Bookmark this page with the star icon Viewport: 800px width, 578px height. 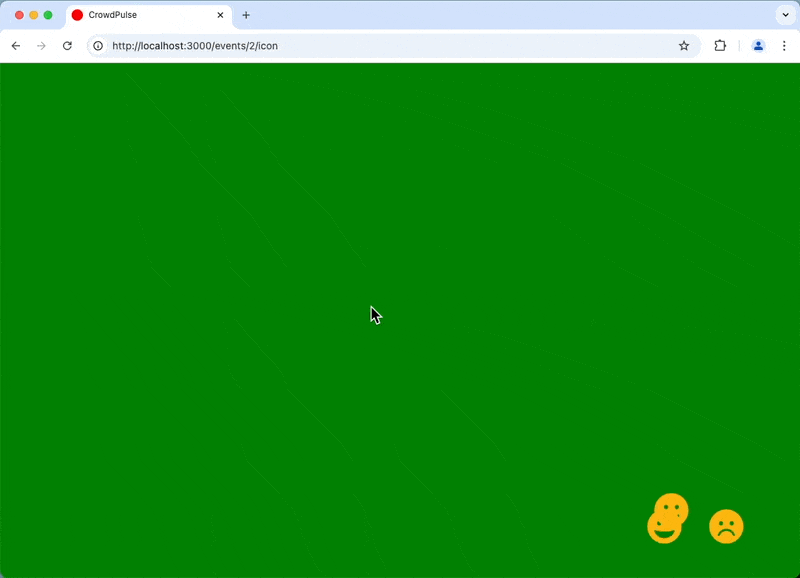point(684,46)
